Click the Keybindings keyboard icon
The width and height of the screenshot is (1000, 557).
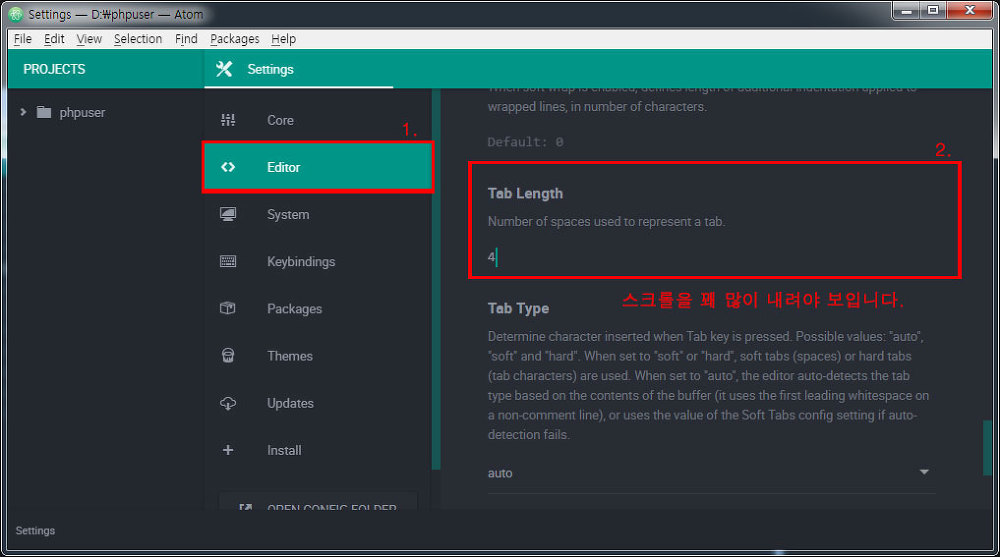228,262
